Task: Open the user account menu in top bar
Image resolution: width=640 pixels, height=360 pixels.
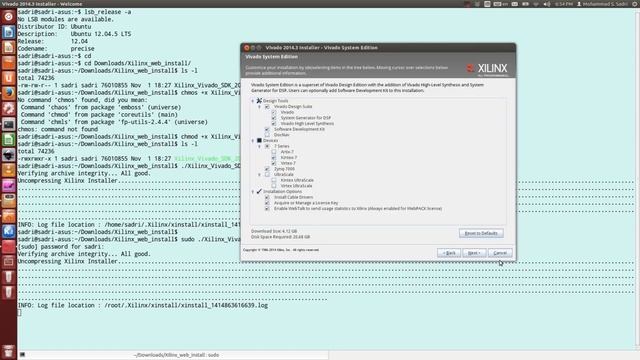Action: (x=602, y=4)
